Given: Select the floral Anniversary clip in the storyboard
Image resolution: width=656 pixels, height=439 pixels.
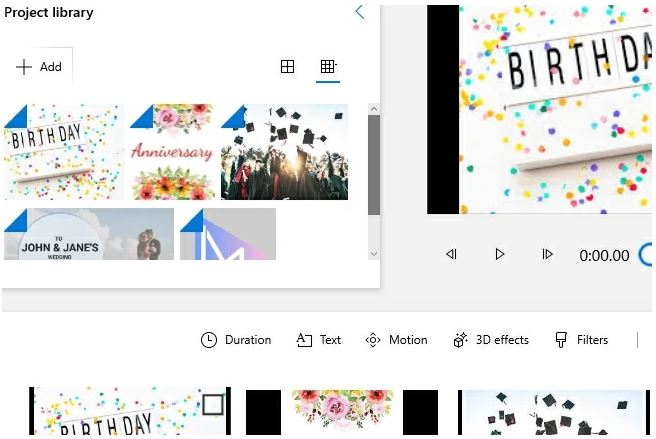Looking at the screenshot, I should coord(342,412).
